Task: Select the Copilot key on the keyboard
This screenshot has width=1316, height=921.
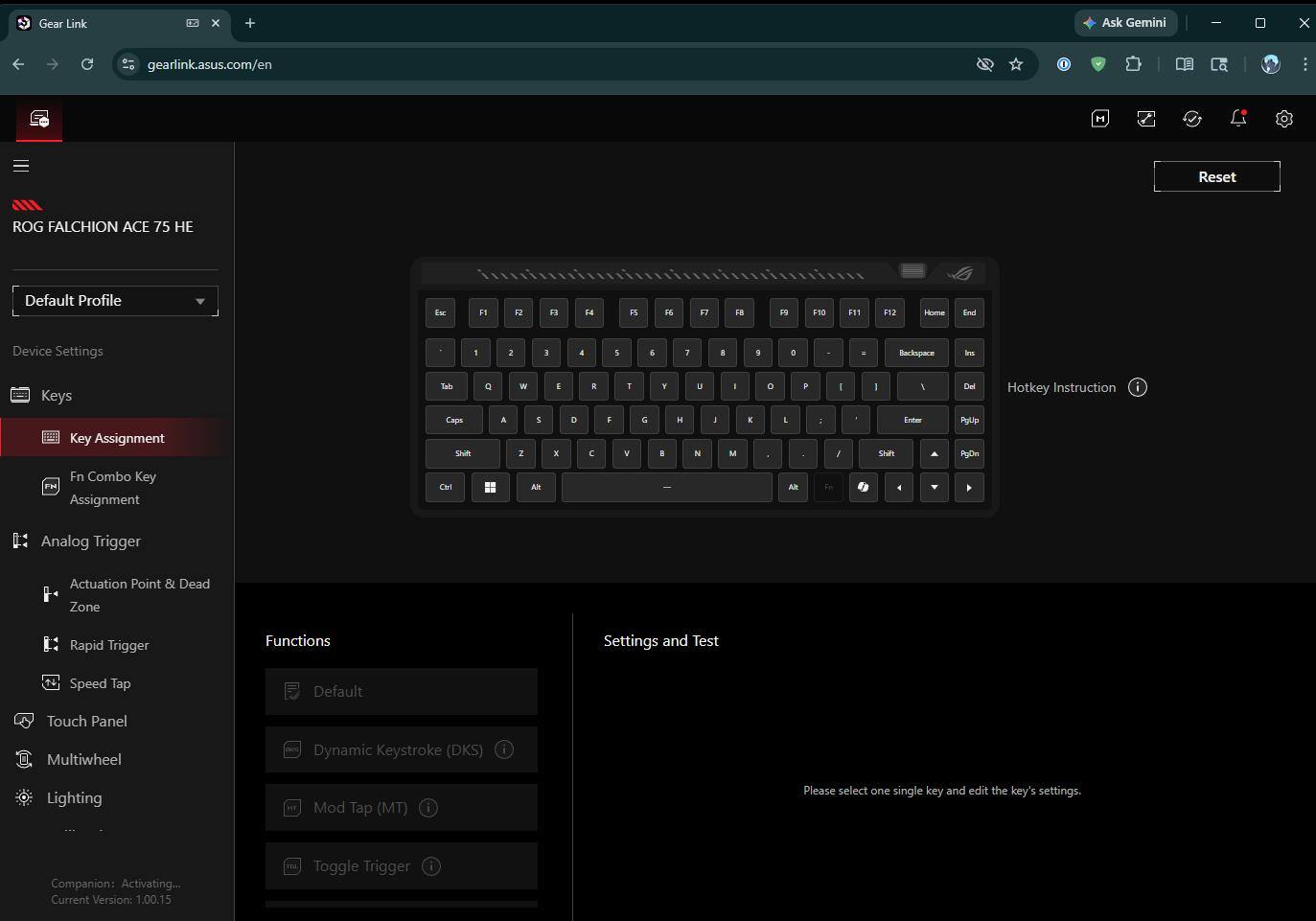Action: click(x=864, y=487)
